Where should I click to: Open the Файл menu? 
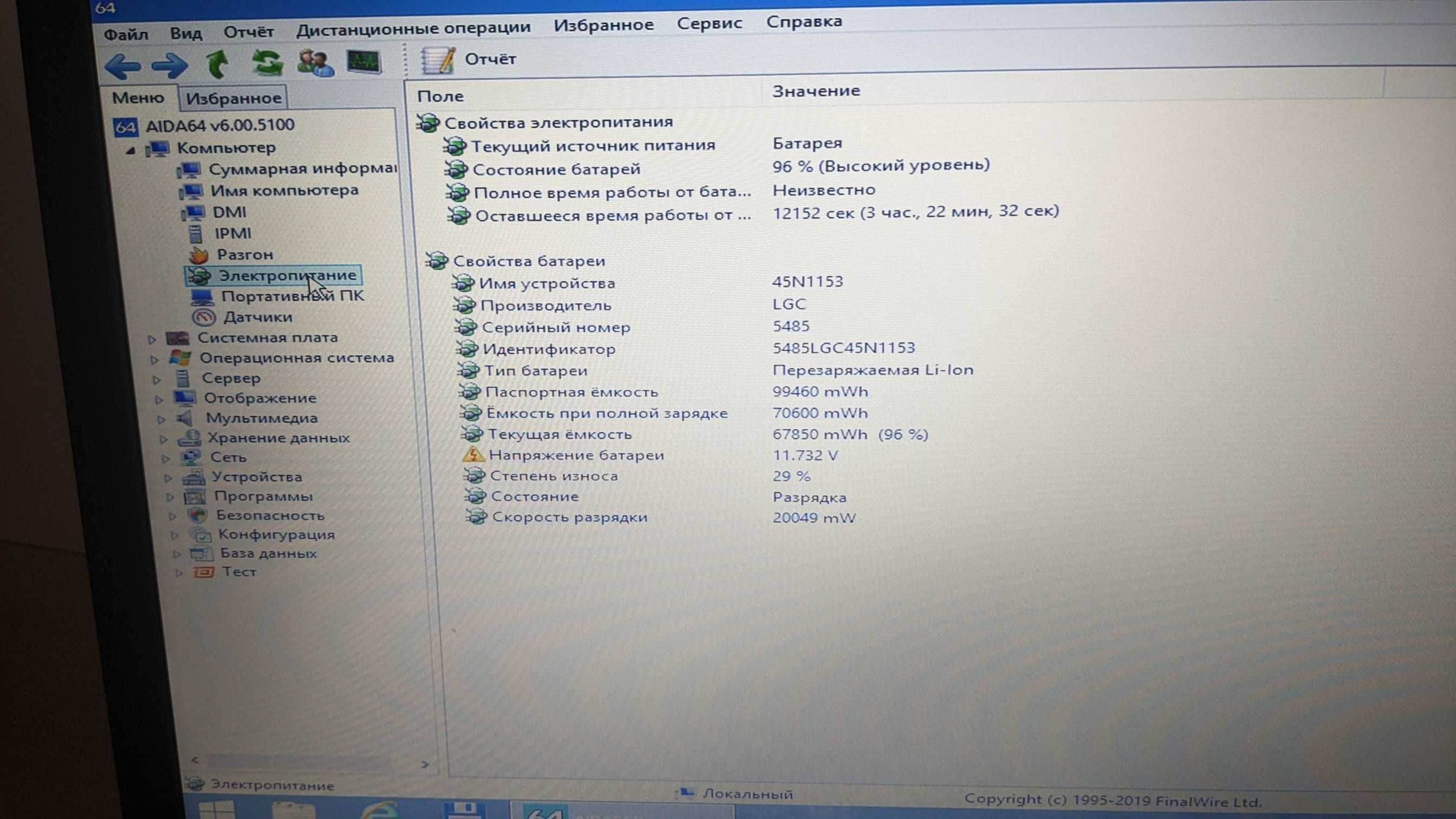[x=126, y=35]
